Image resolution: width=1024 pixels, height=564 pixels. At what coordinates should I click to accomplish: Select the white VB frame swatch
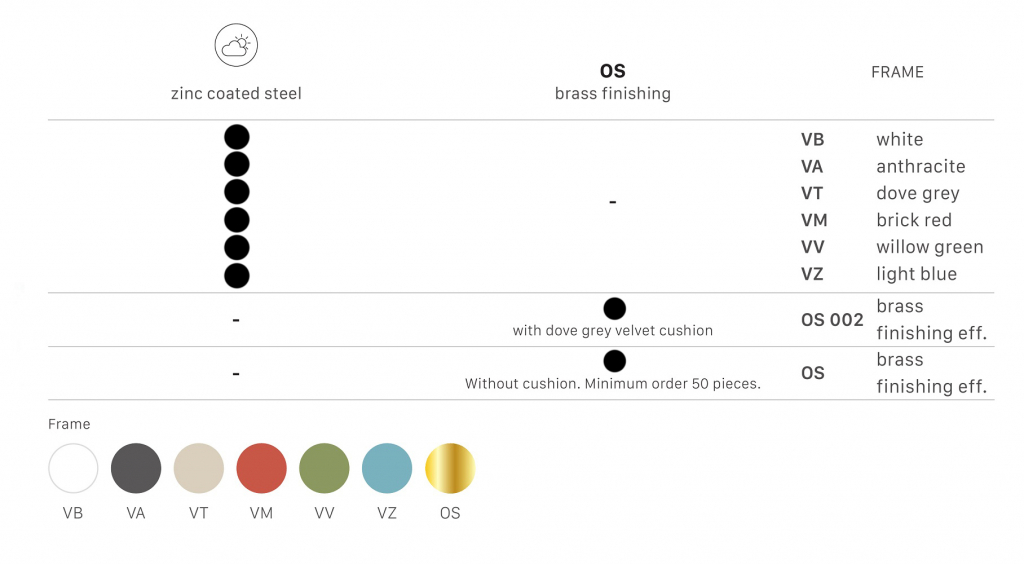click(73, 468)
